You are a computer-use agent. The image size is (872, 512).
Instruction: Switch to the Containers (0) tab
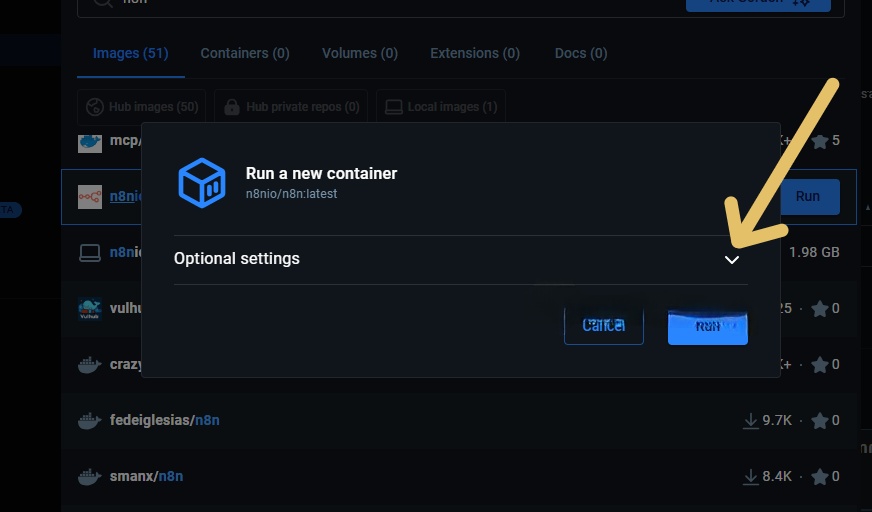click(x=245, y=53)
